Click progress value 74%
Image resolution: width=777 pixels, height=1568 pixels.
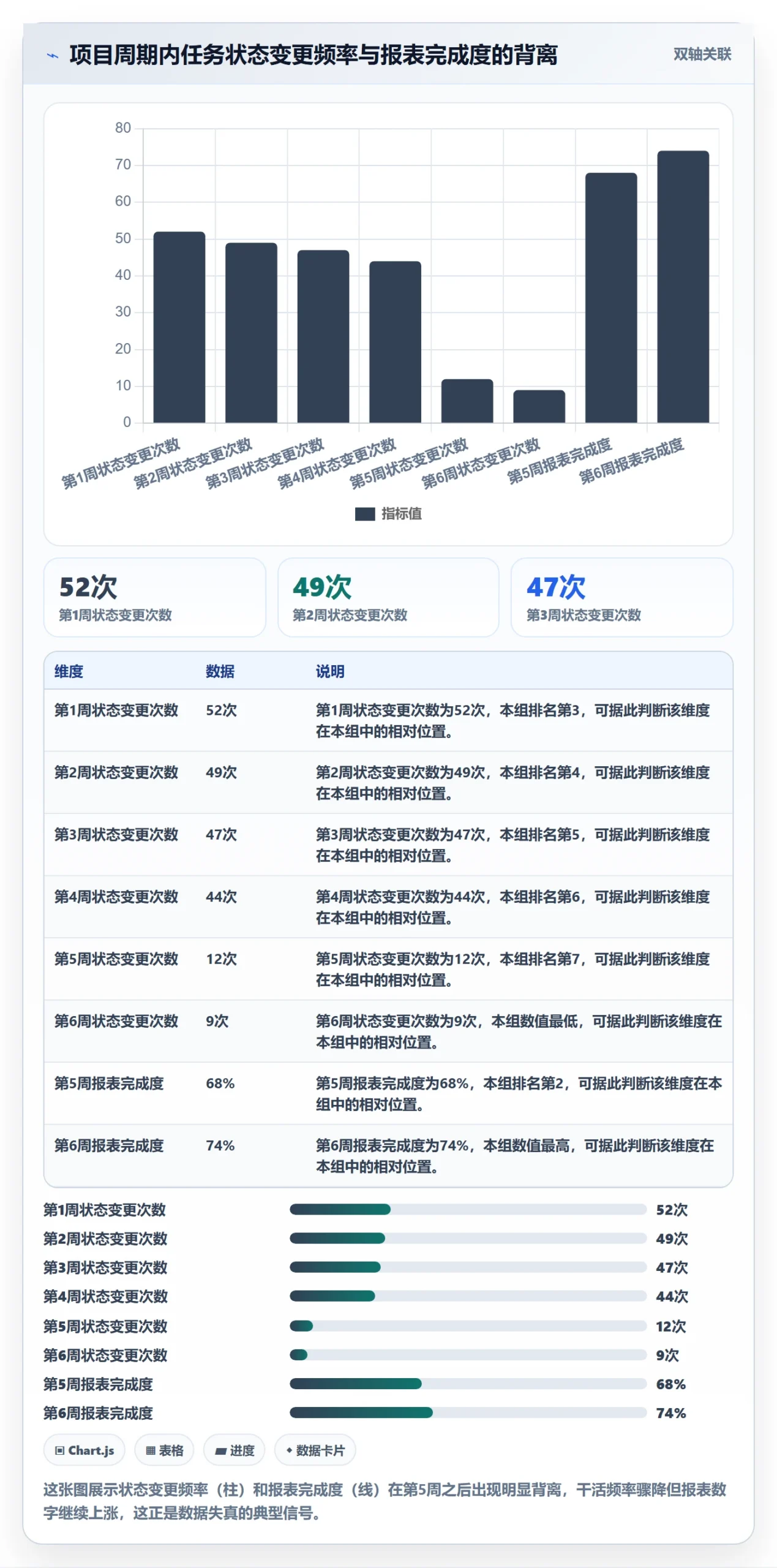click(670, 1413)
